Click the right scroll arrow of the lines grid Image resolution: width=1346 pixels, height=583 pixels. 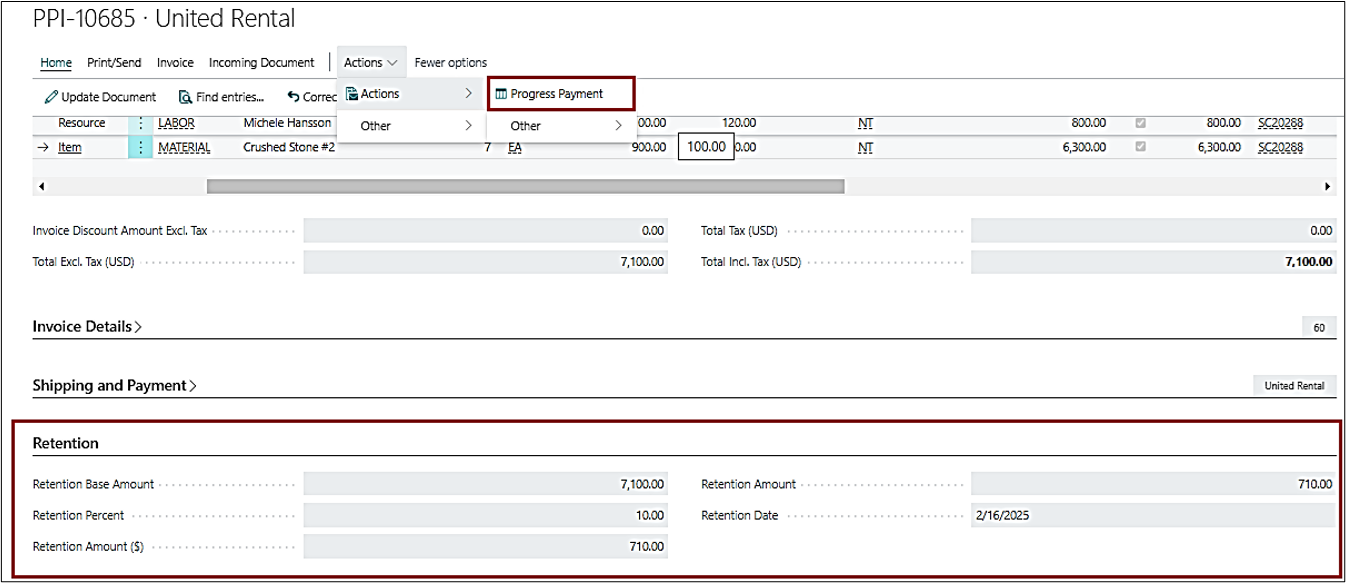1328,187
